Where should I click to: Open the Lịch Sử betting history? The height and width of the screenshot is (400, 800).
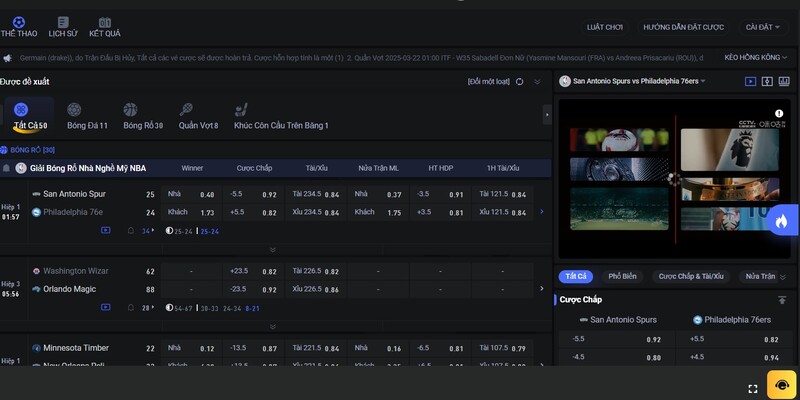[x=63, y=26]
